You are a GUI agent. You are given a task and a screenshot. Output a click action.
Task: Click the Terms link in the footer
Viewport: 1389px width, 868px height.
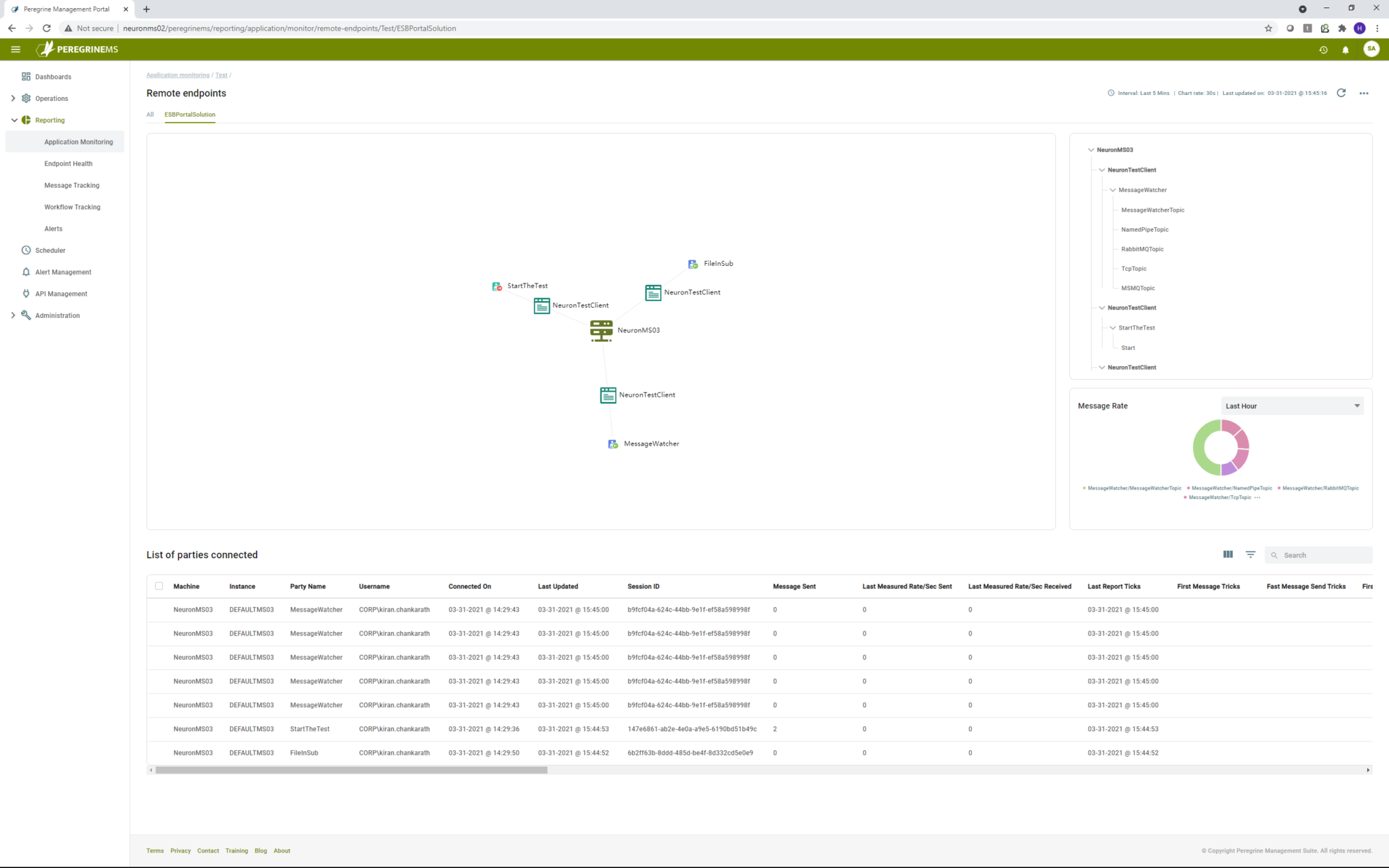point(155,850)
